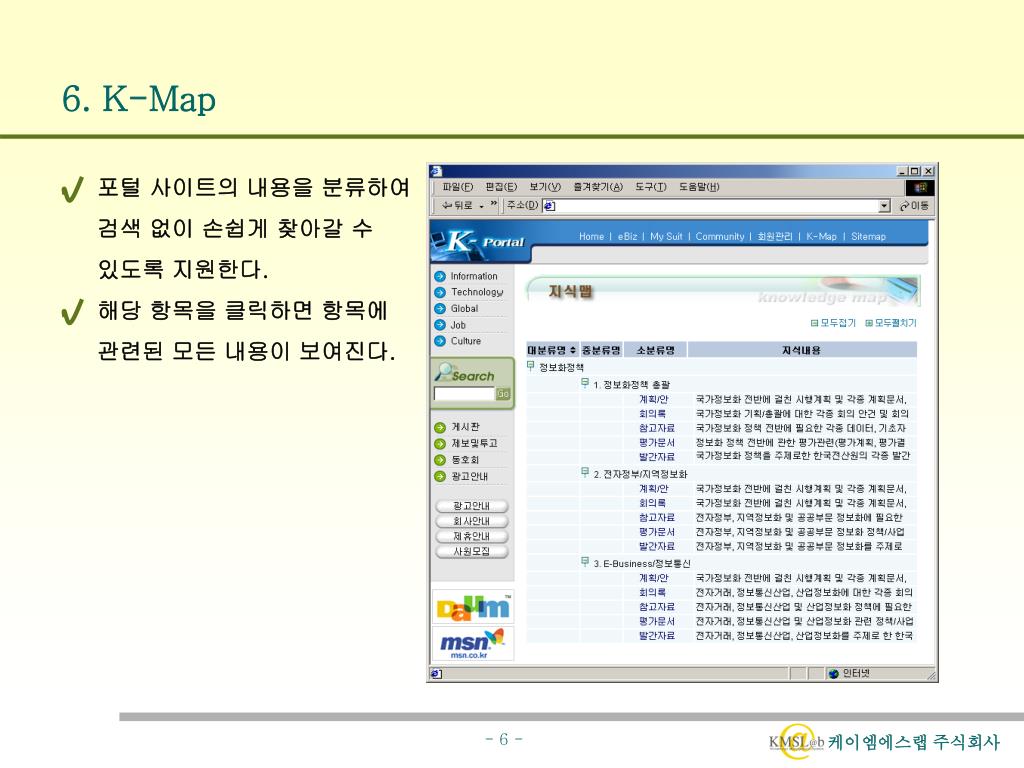Click the 인터넷 zone globe icon in status bar

(x=833, y=673)
